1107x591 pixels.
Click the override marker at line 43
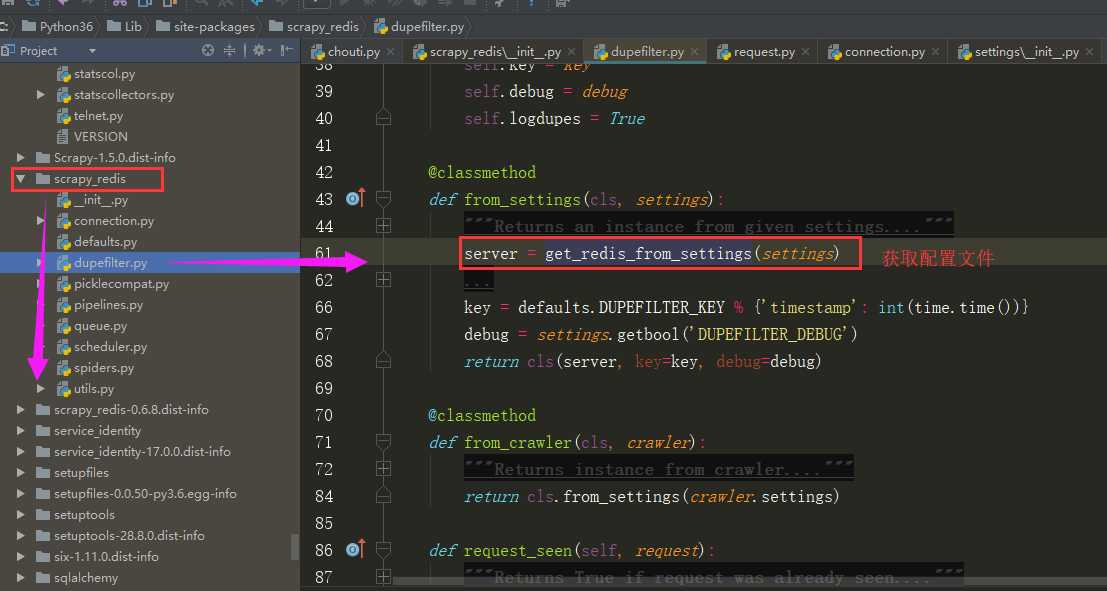(356, 199)
